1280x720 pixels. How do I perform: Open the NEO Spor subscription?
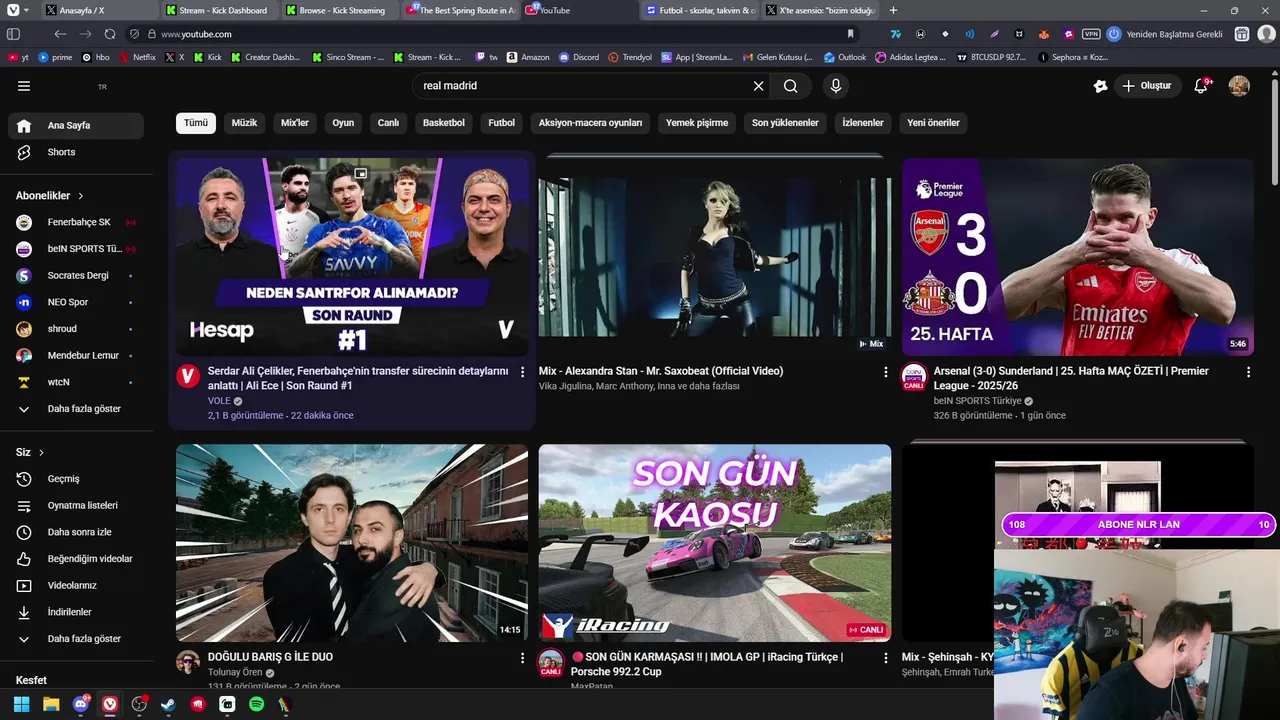pyautogui.click(x=76, y=302)
